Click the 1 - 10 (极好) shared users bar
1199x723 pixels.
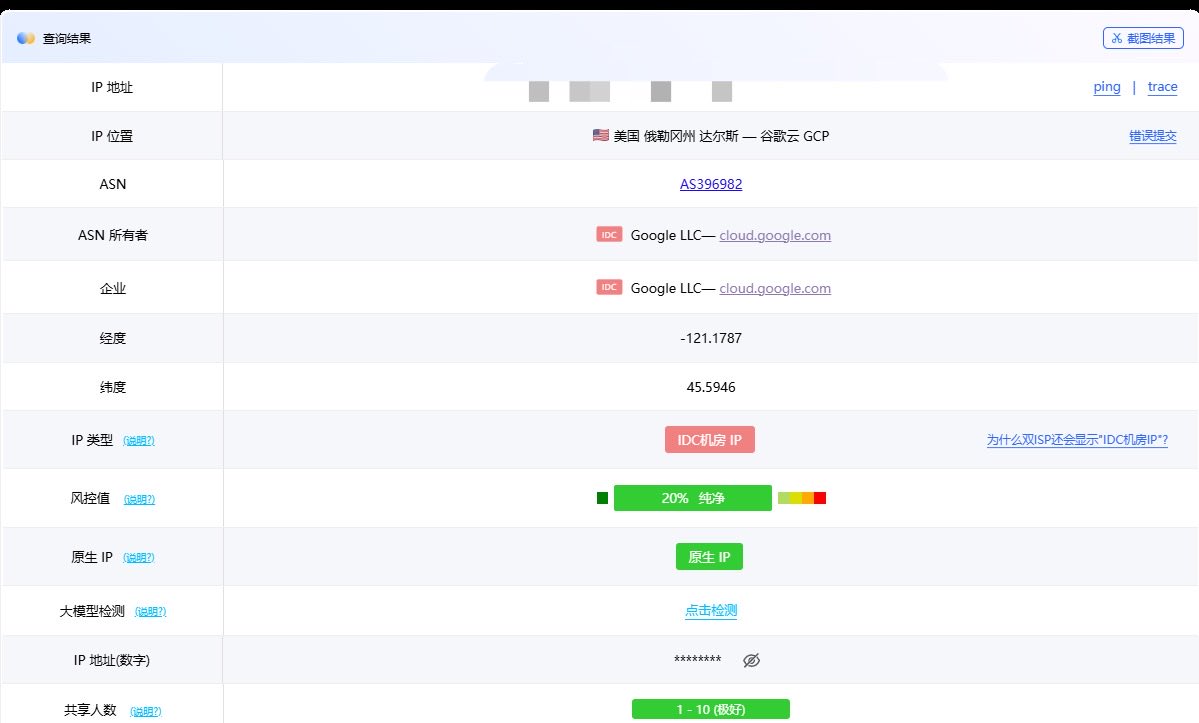710,709
